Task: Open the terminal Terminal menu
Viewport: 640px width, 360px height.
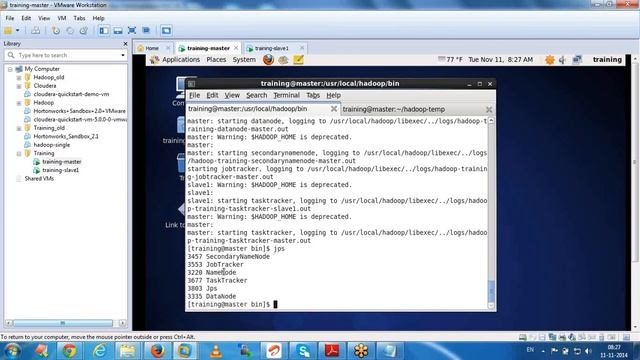Action: click(x=287, y=95)
